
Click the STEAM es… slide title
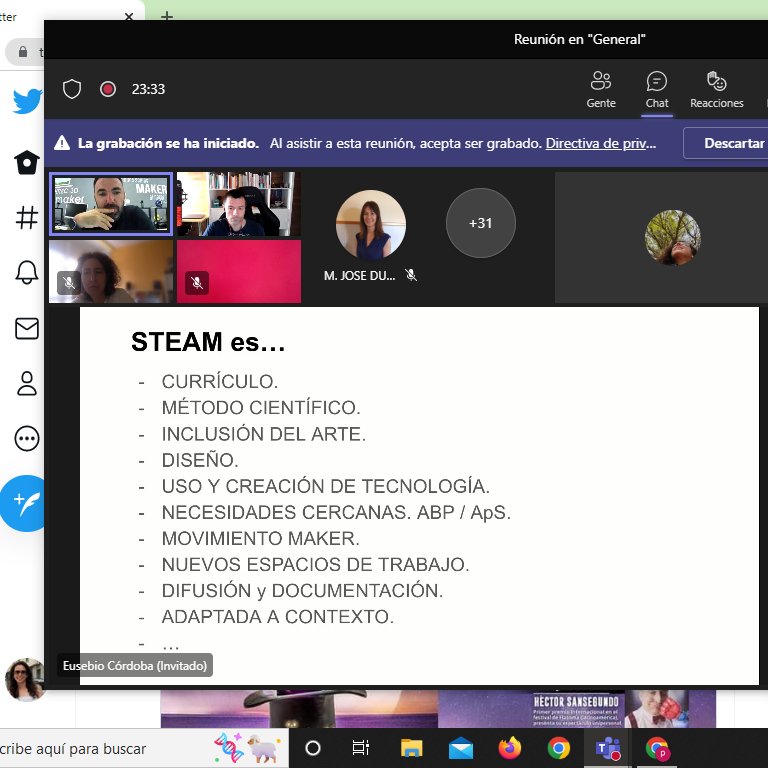(x=208, y=342)
